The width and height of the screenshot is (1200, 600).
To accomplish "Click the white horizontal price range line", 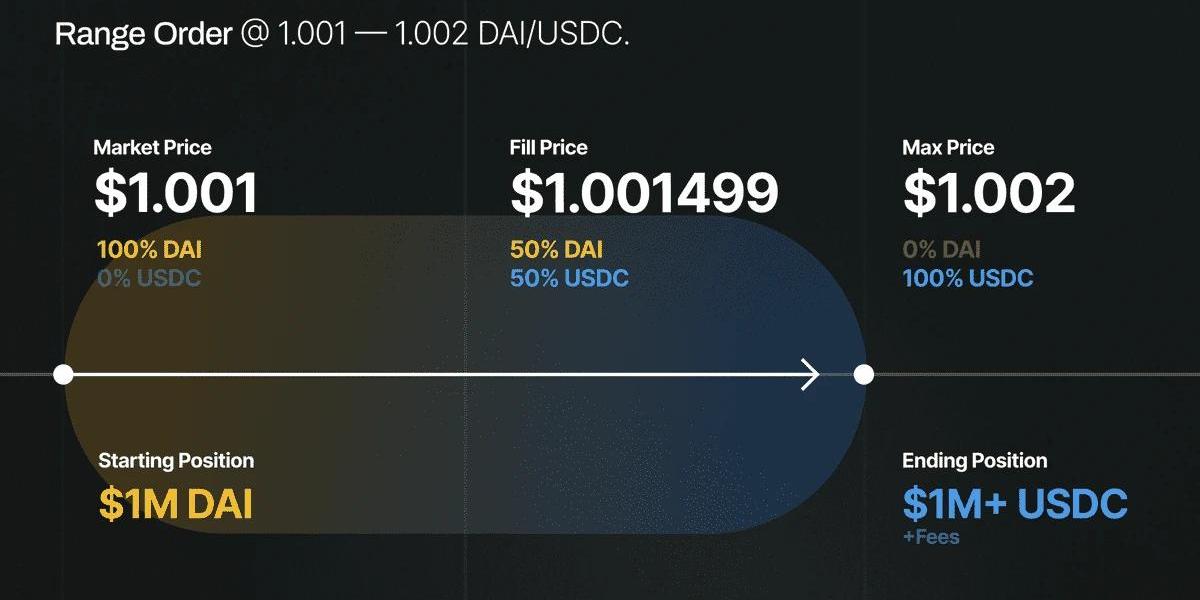I will coord(430,375).
